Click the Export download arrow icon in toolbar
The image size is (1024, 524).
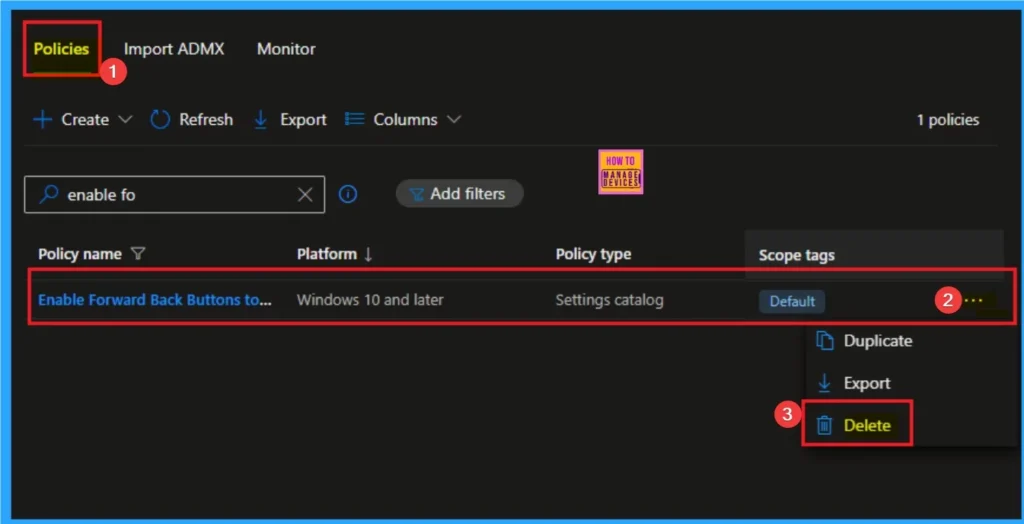[261, 120]
